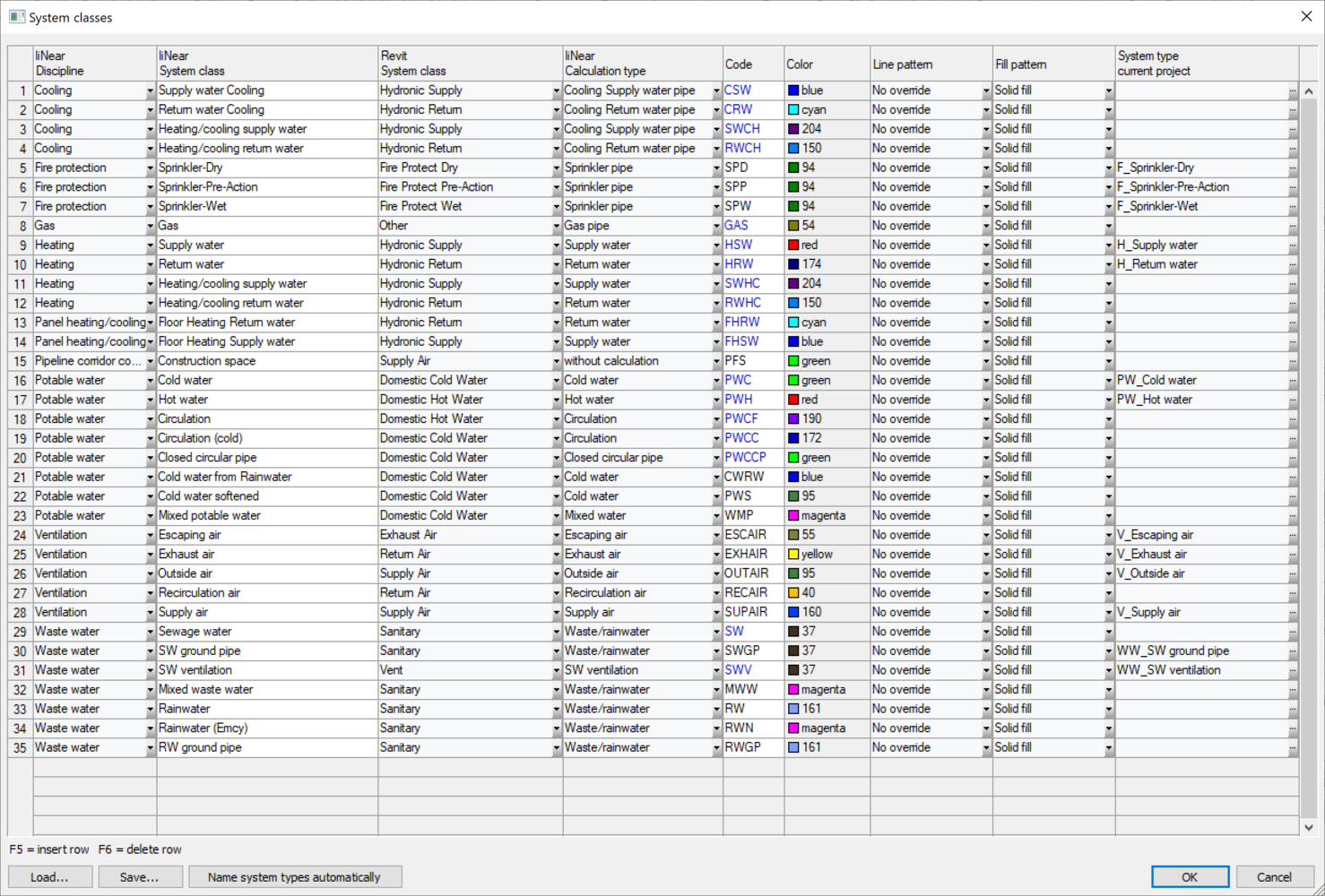Screen dimensions: 1325x896
Task: Select the yellow swatch in Exhaust air row
Action: pyautogui.click(x=793, y=555)
